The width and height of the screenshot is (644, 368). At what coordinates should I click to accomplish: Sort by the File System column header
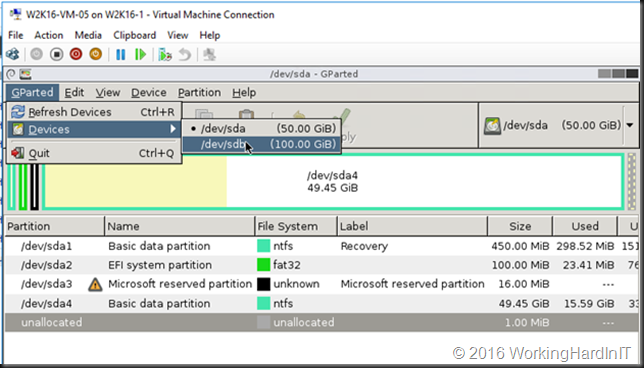pyautogui.click(x=296, y=226)
